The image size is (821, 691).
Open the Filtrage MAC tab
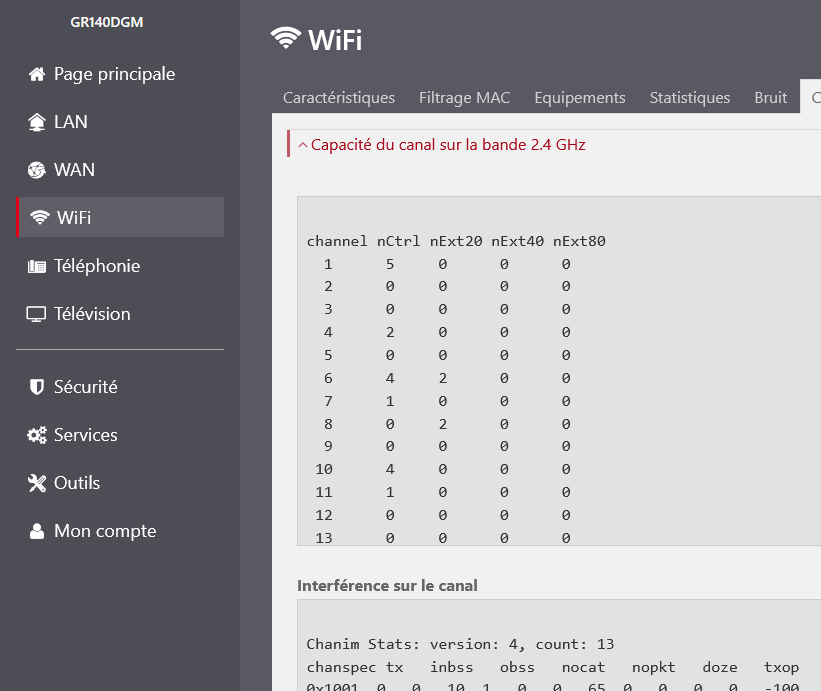pyautogui.click(x=464, y=98)
